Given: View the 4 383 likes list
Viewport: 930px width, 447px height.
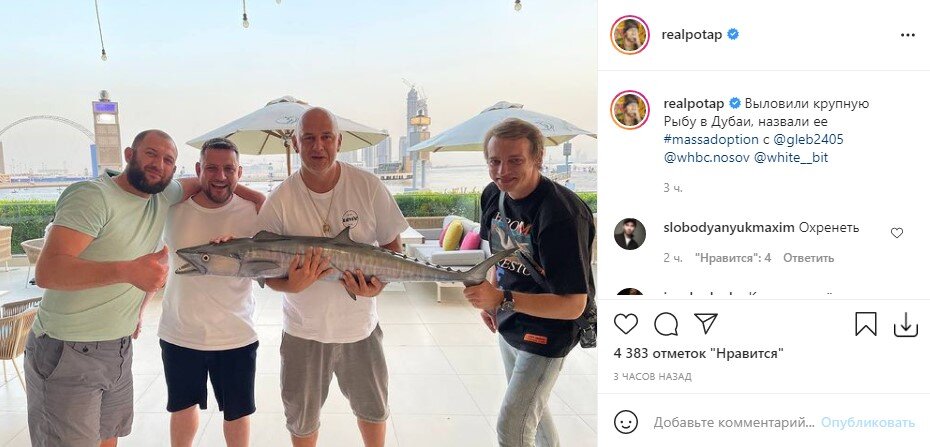Looking at the screenshot, I should (x=699, y=353).
